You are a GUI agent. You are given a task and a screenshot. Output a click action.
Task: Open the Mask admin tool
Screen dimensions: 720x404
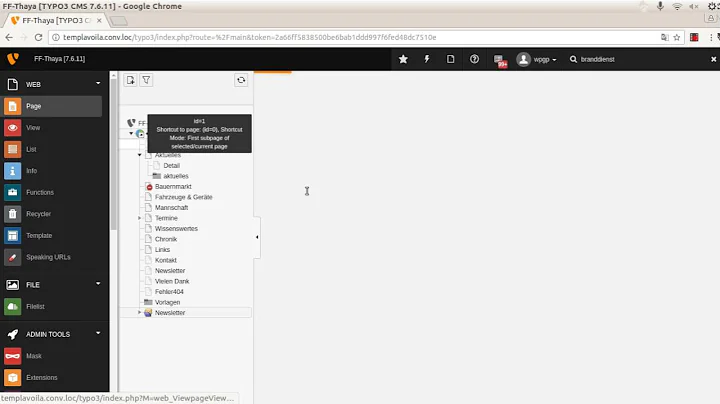[x=51, y=356]
